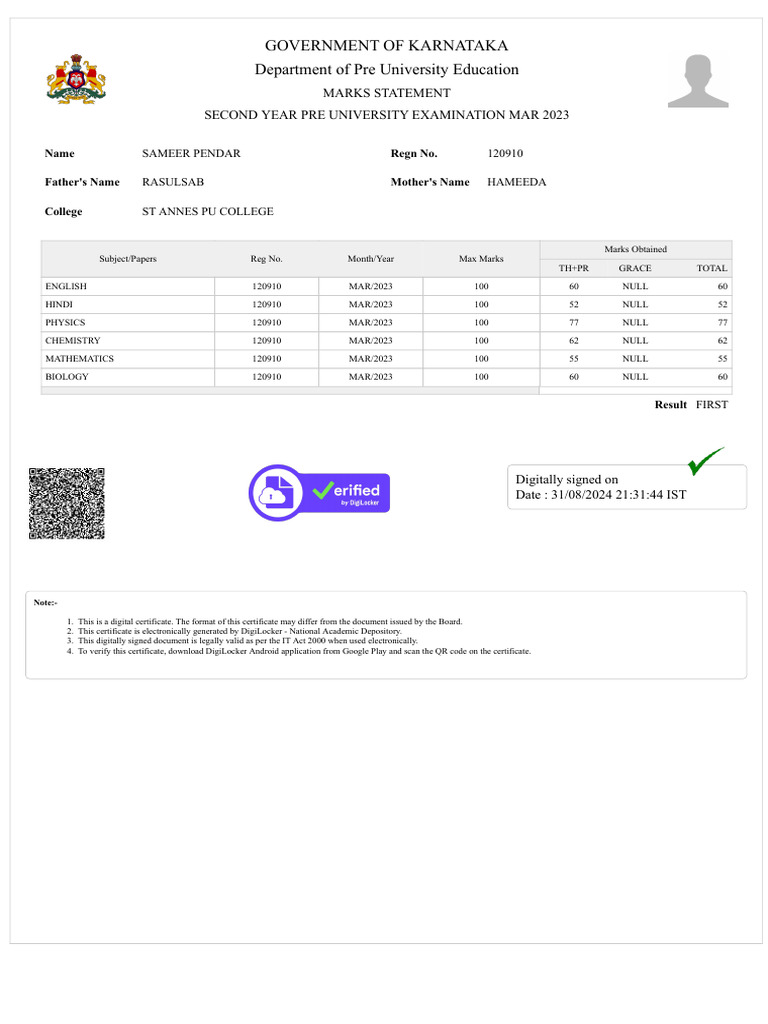The image size is (768, 1024).
Task: Select the PHYSICS subject cell
Action: 128,323
